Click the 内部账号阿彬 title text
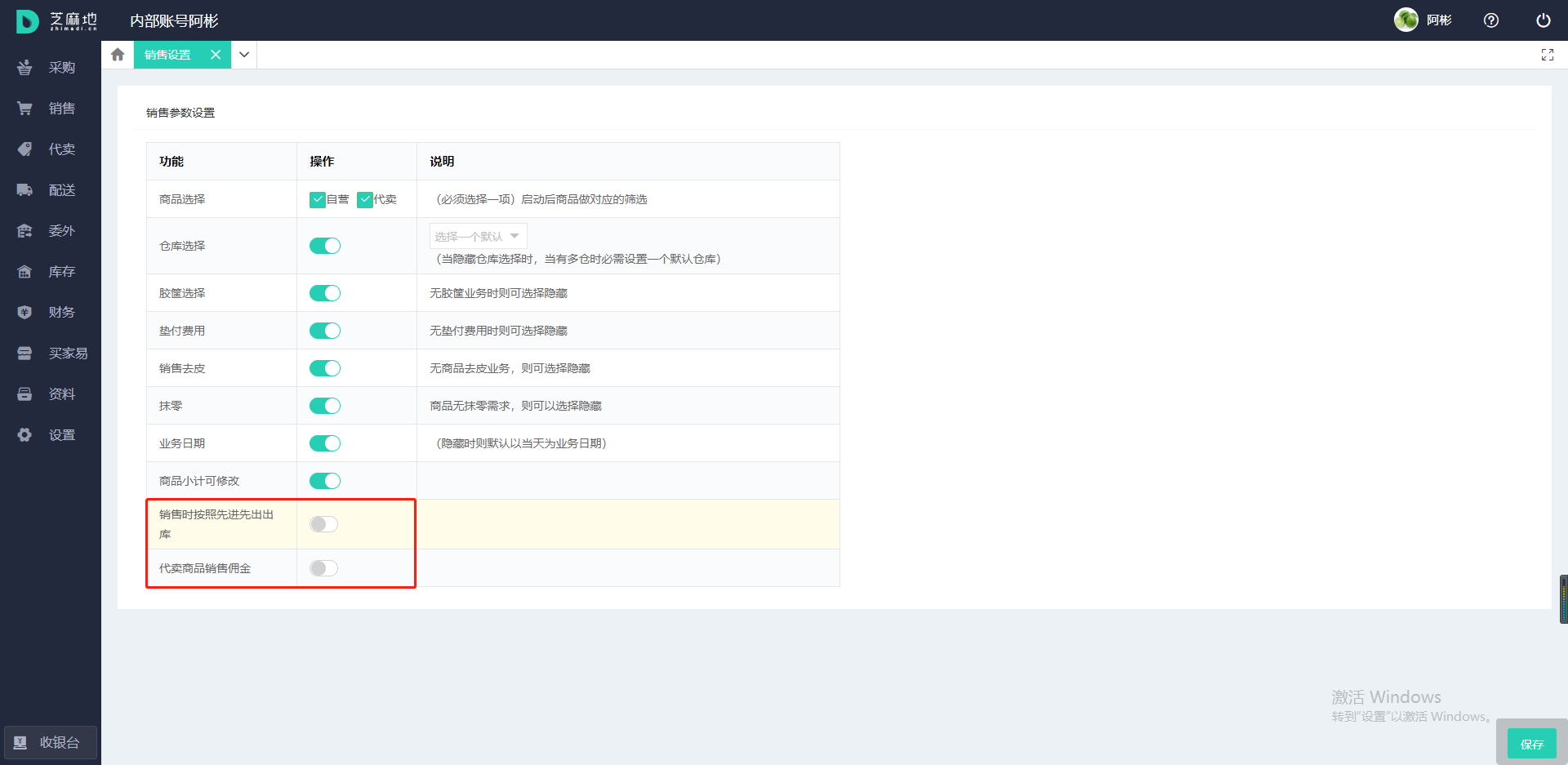This screenshot has height=765, width=1568. [x=174, y=21]
